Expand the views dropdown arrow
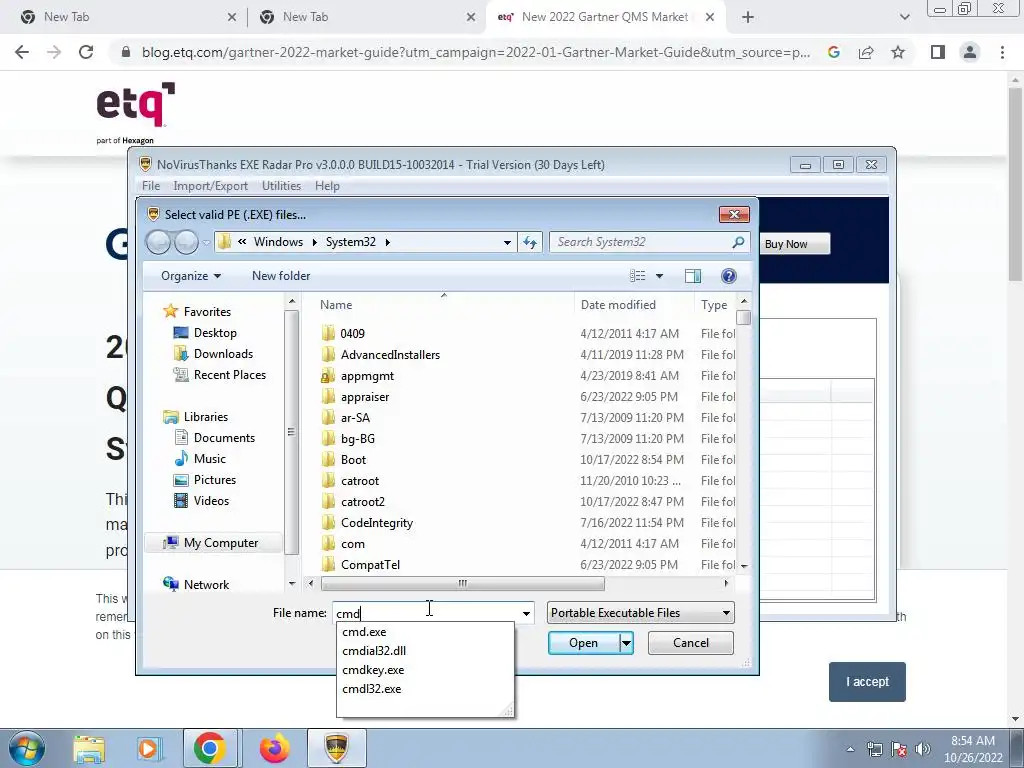 [659, 276]
